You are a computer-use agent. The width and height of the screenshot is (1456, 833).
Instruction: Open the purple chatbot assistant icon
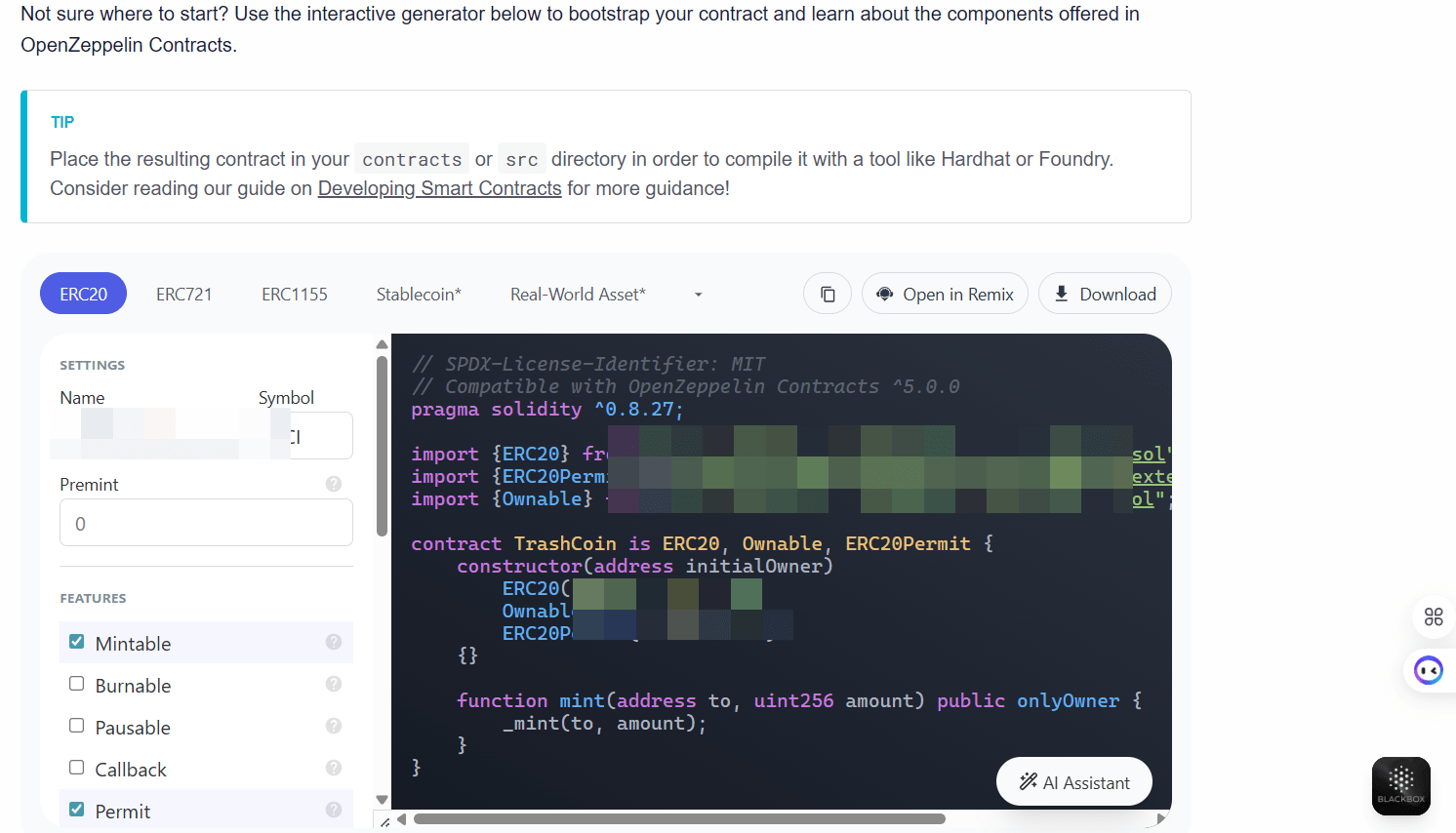click(x=1429, y=670)
